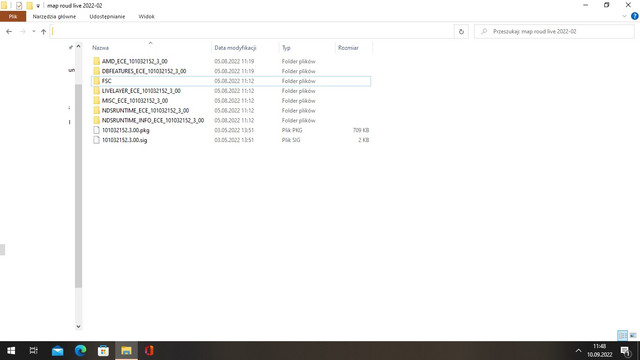The width and height of the screenshot is (640, 360).
Task: Switch to details view layout icon
Action: click(x=622, y=336)
